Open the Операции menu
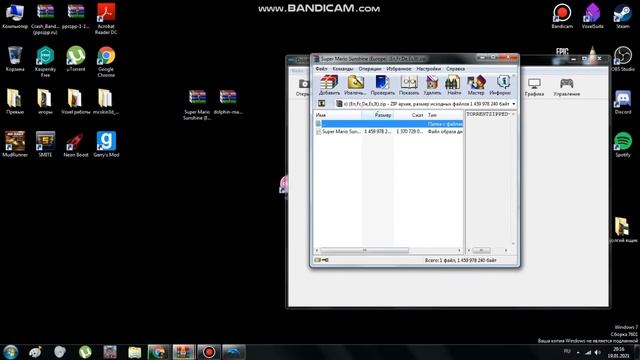The image size is (640, 360). tap(370, 69)
